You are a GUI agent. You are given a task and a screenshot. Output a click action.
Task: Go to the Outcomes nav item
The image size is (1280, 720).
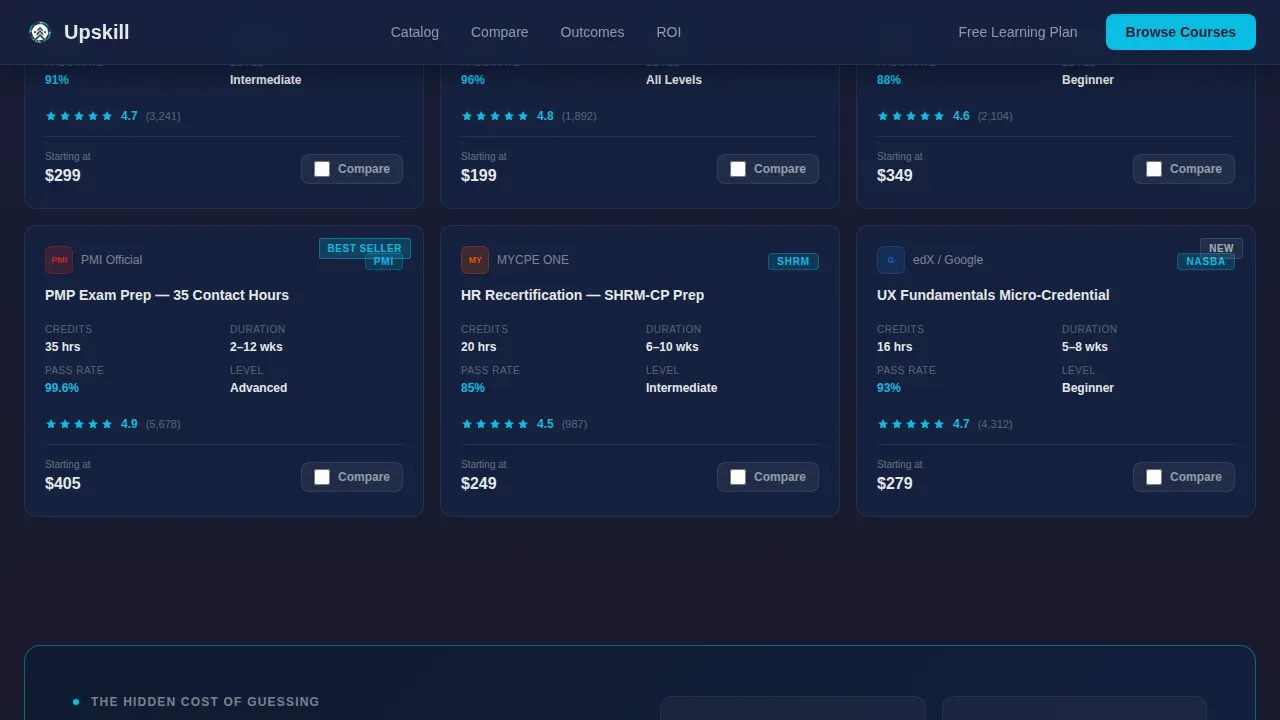[592, 32]
